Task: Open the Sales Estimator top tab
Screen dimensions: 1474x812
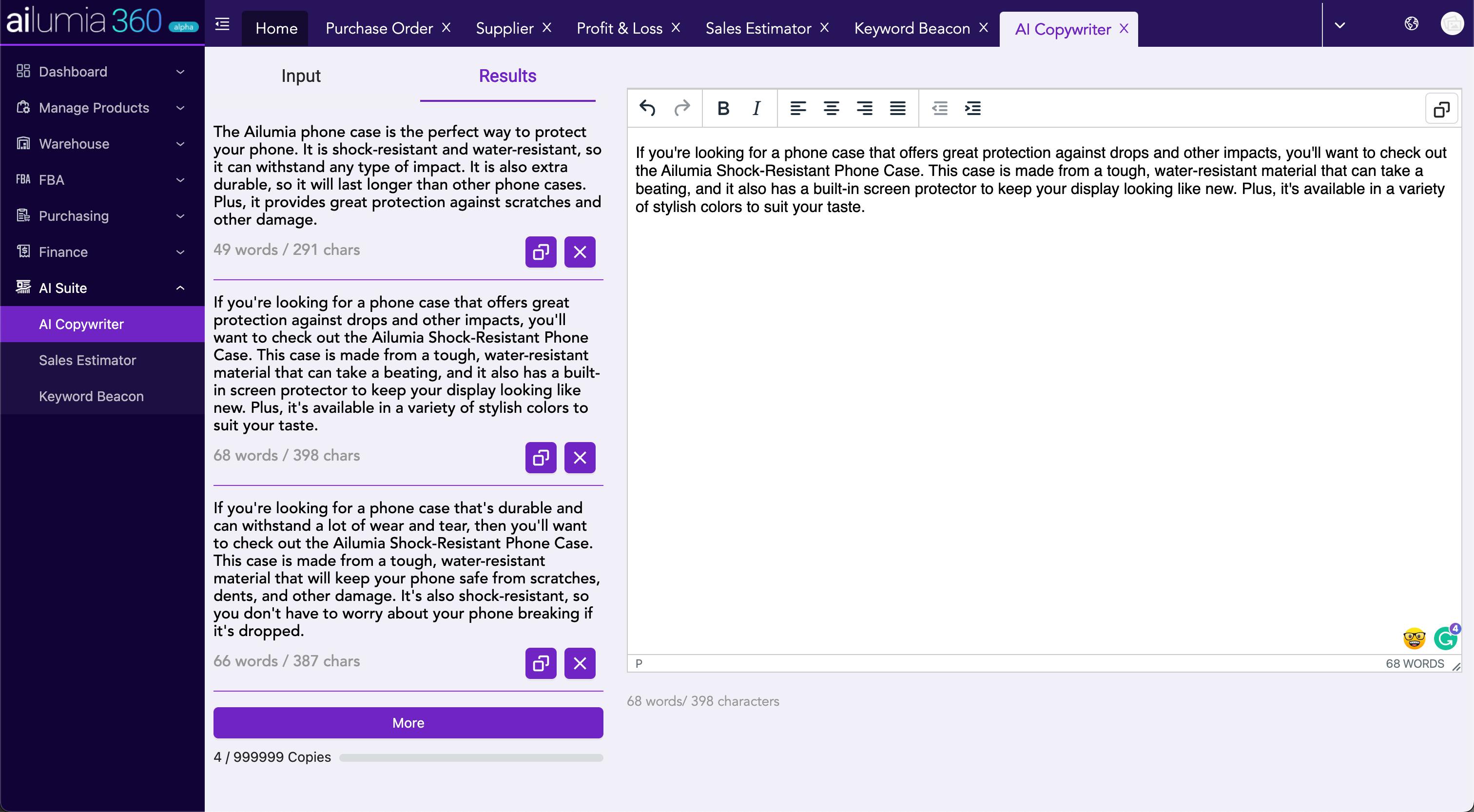Action: 758,28
